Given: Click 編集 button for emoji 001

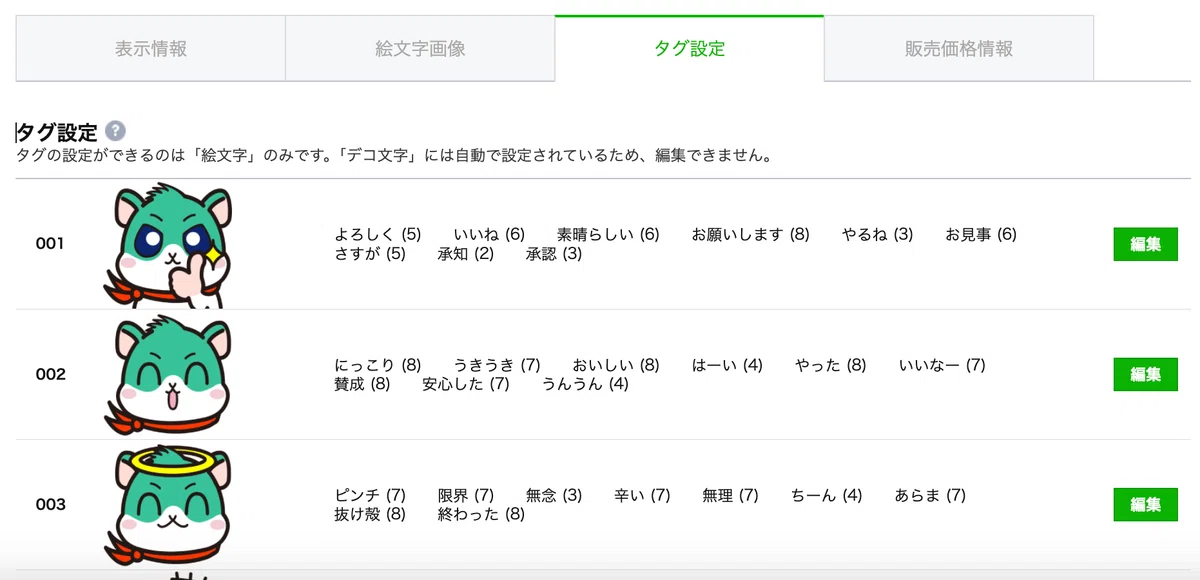Looking at the screenshot, I should click(x=1145, y=244).
